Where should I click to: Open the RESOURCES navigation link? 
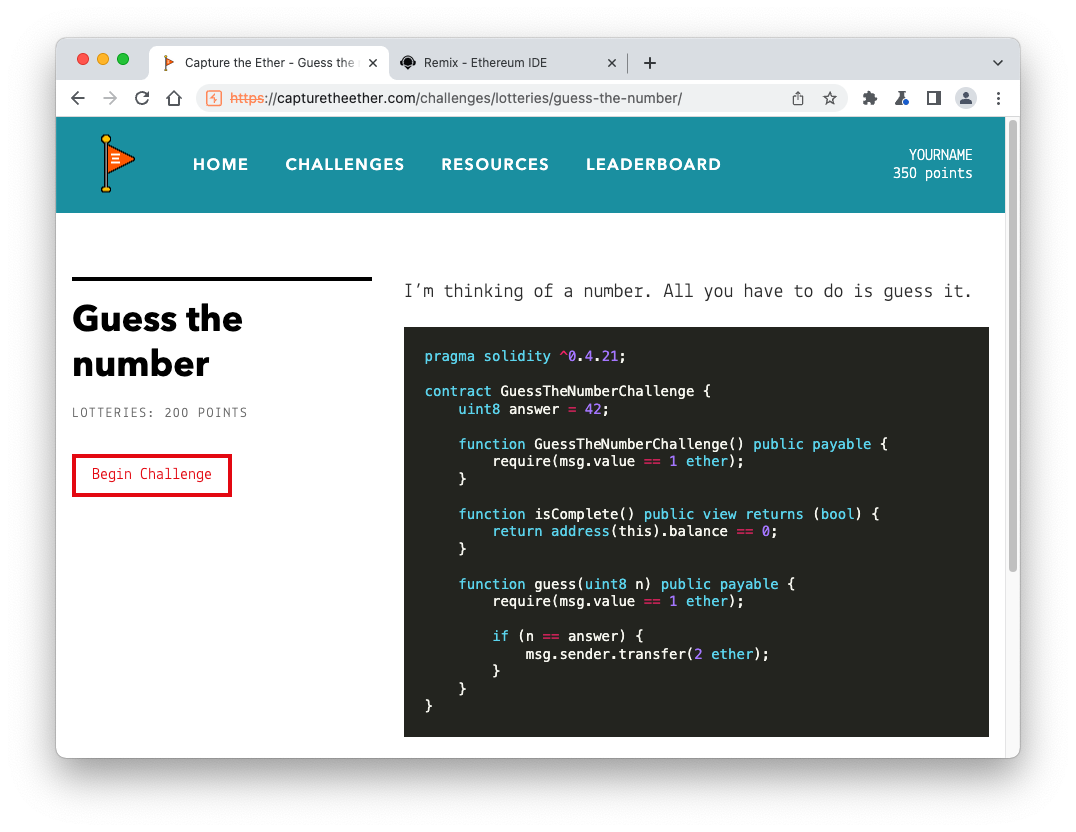tap(495, 165)
